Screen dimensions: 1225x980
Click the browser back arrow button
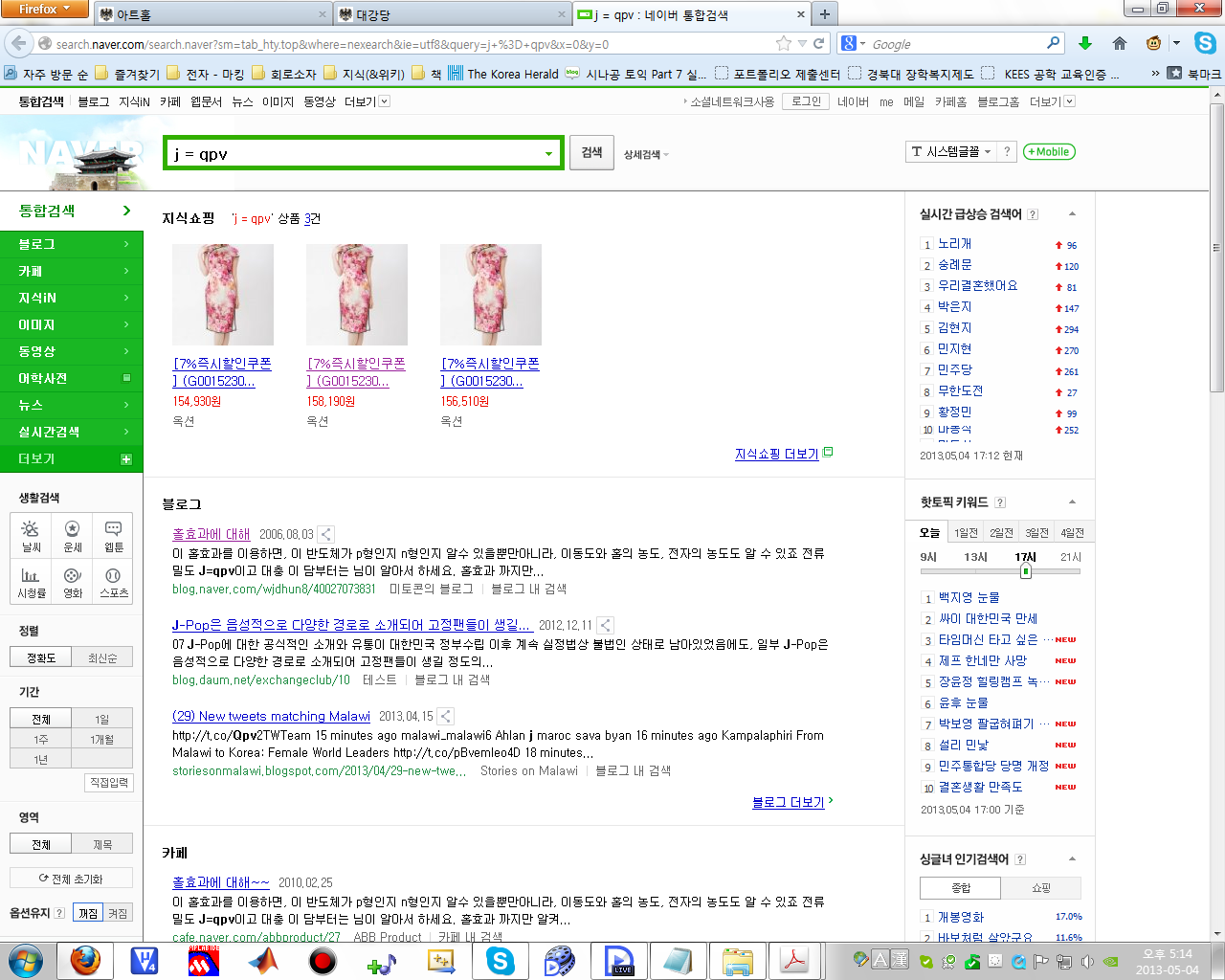[x=18, y=43]
